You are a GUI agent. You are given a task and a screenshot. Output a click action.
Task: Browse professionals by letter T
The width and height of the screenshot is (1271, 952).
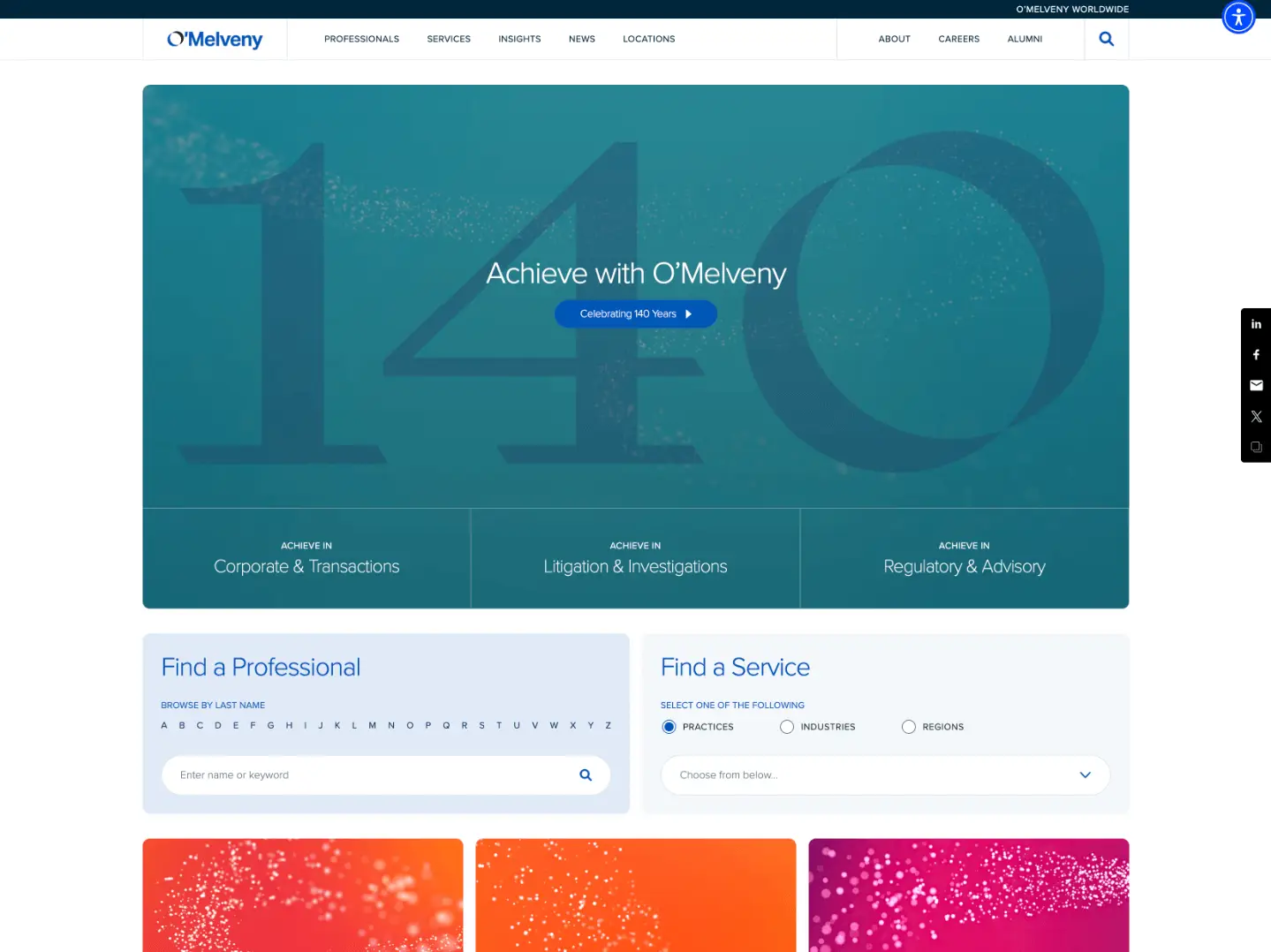tap(499, 725)
